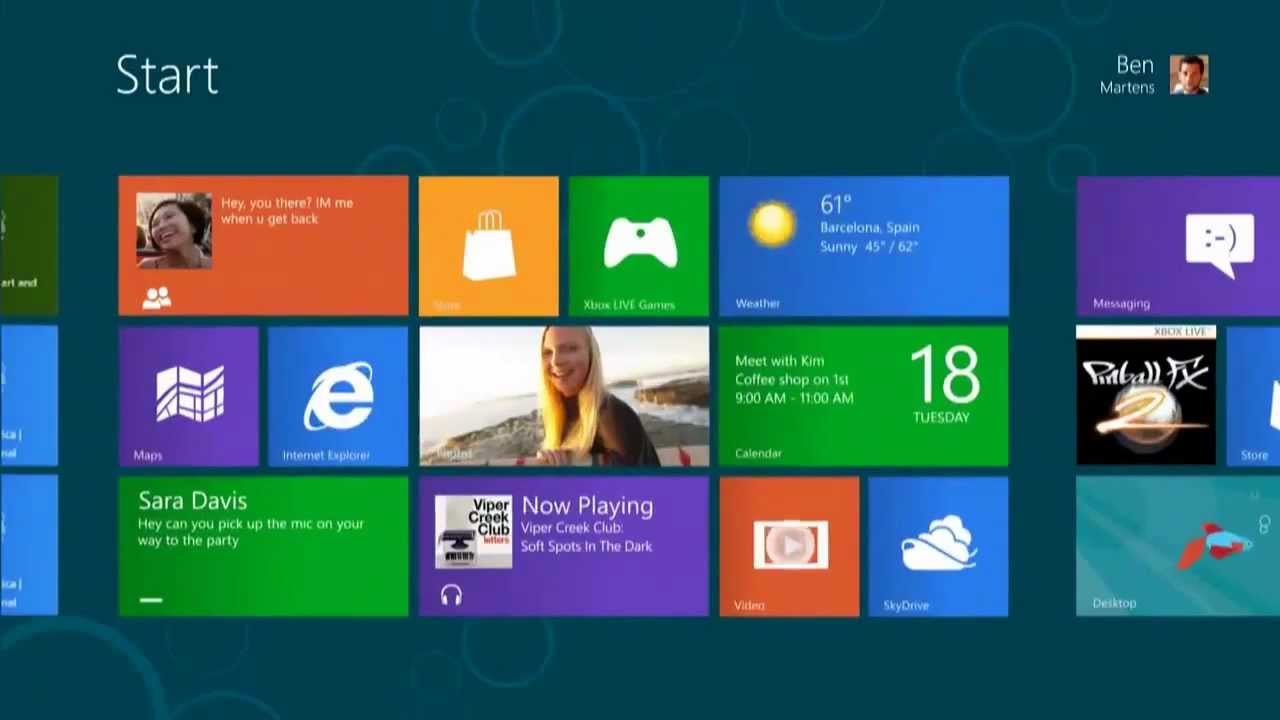
Task: Click Ben Martens profile picture
Action: pos(1189,75)
